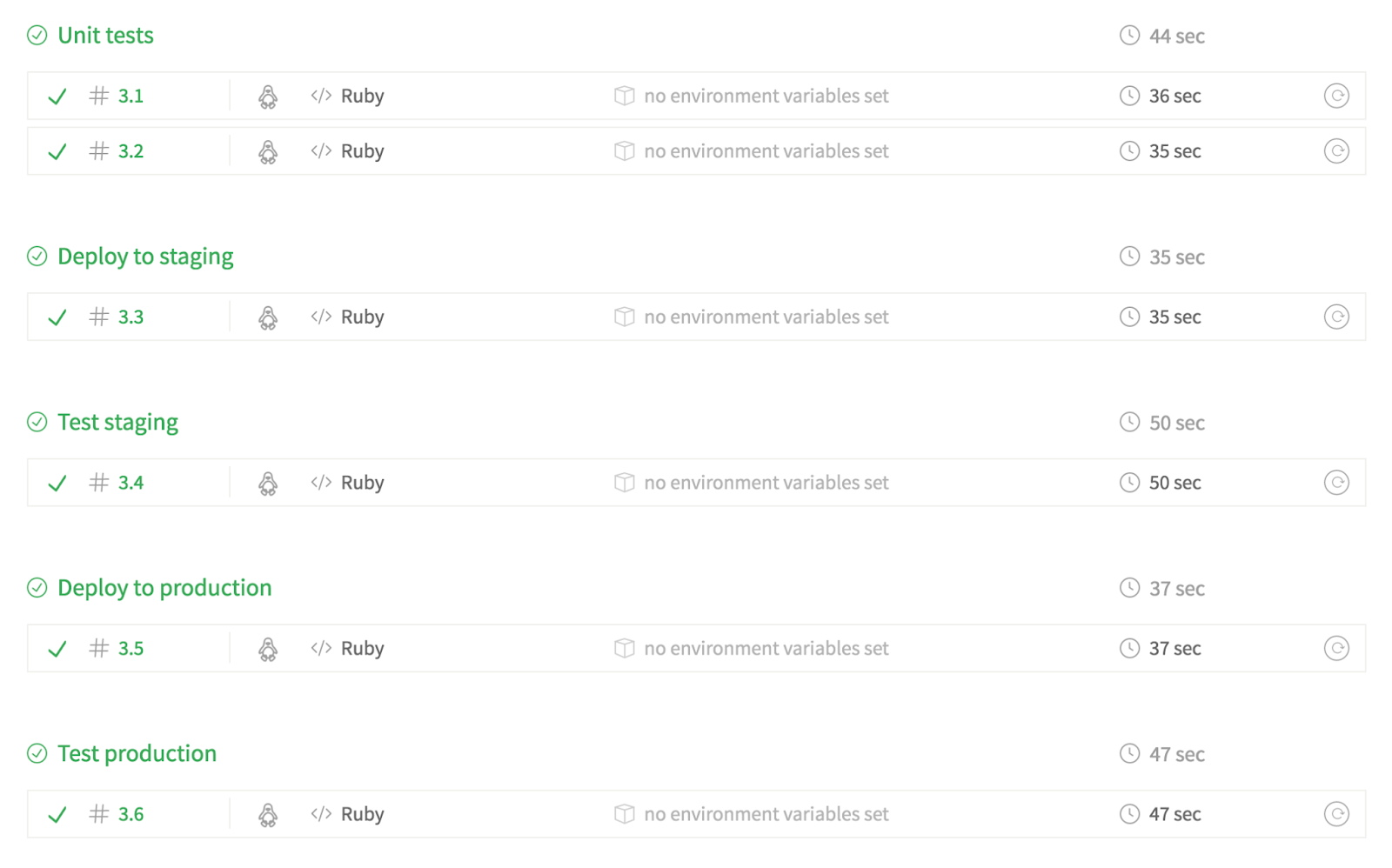Click the retry icon for job 3.1
Viewport: 1392px width, 868px height.
(x=1337, y=96)
